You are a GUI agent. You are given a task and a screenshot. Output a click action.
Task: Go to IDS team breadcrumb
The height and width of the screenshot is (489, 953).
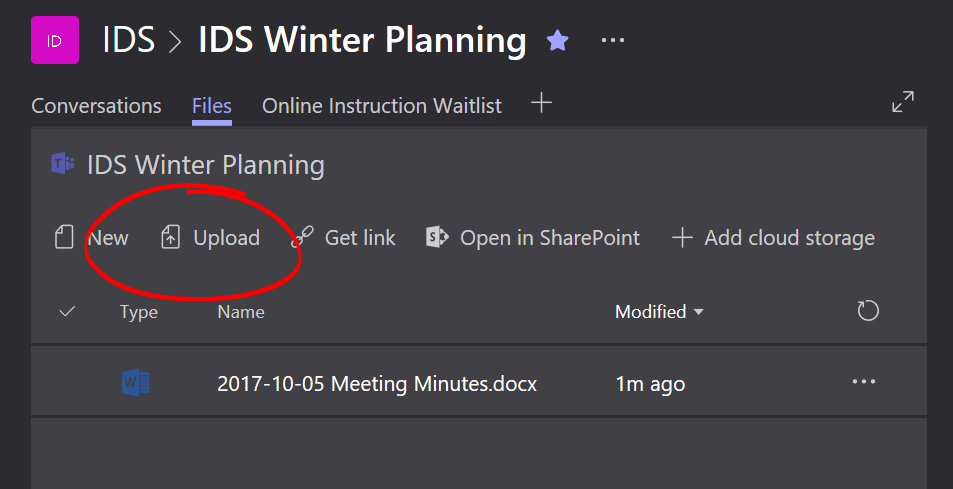tap(128, 40)
